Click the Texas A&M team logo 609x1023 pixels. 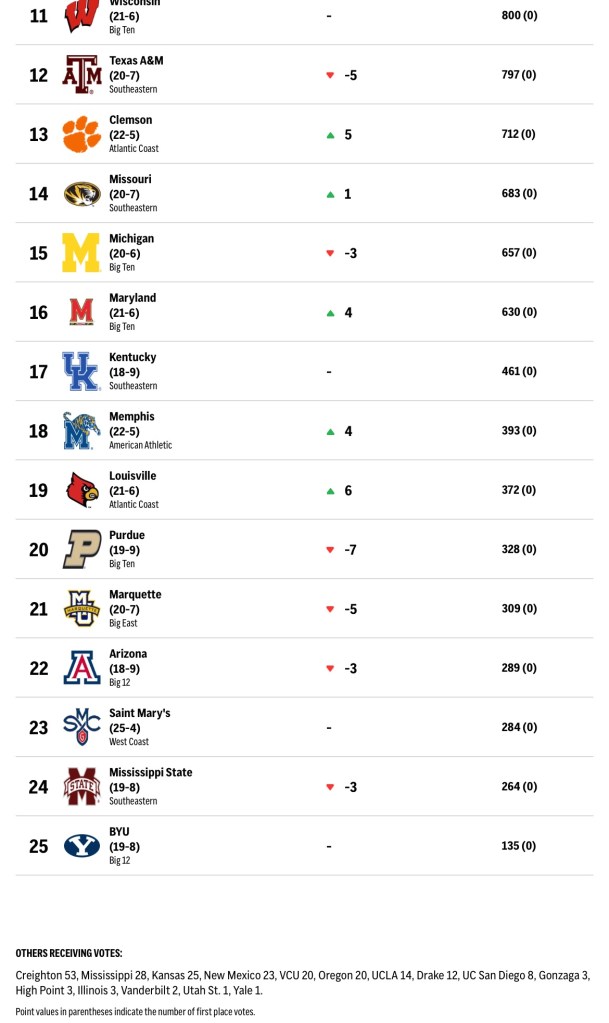point(82,75)
